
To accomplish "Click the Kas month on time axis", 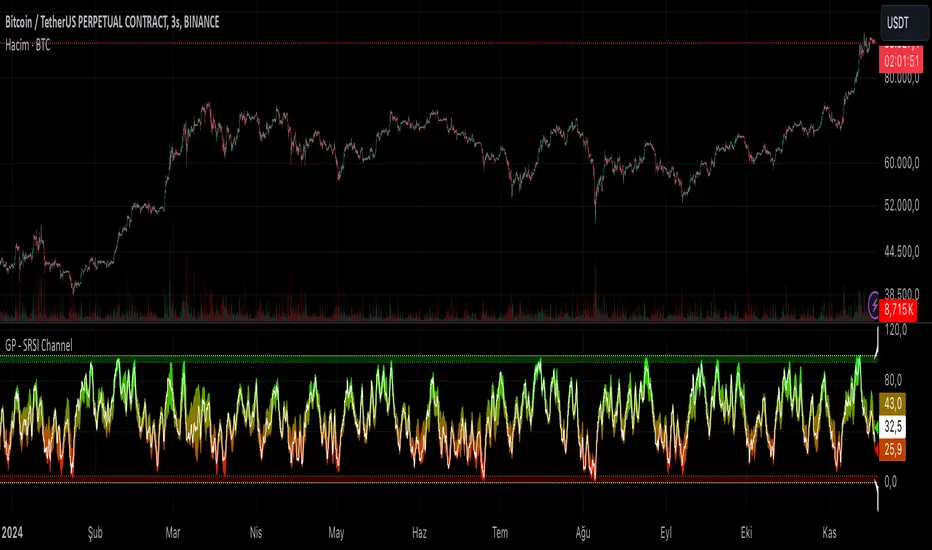I will (x=829, y=532).
